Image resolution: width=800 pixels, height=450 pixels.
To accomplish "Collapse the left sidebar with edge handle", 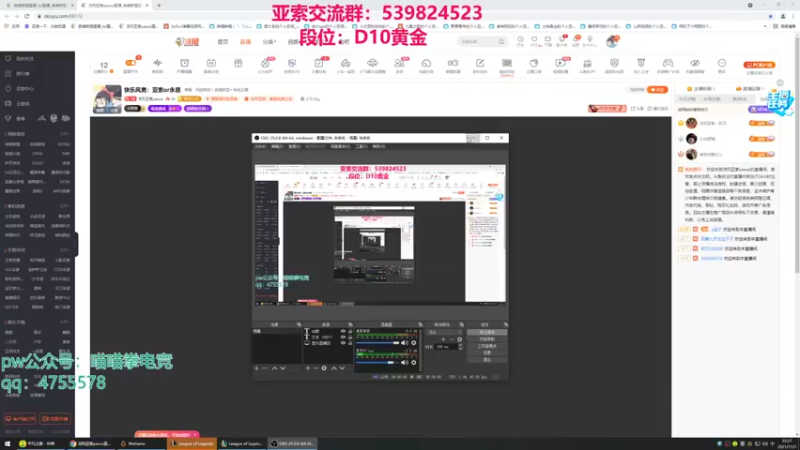I will click(76, 244).
